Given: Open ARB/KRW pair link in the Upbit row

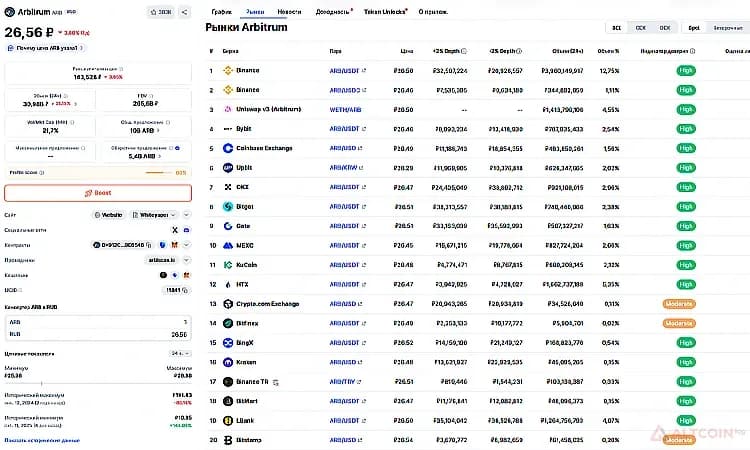Looking at the screenshot, I should tap(346, 168).
